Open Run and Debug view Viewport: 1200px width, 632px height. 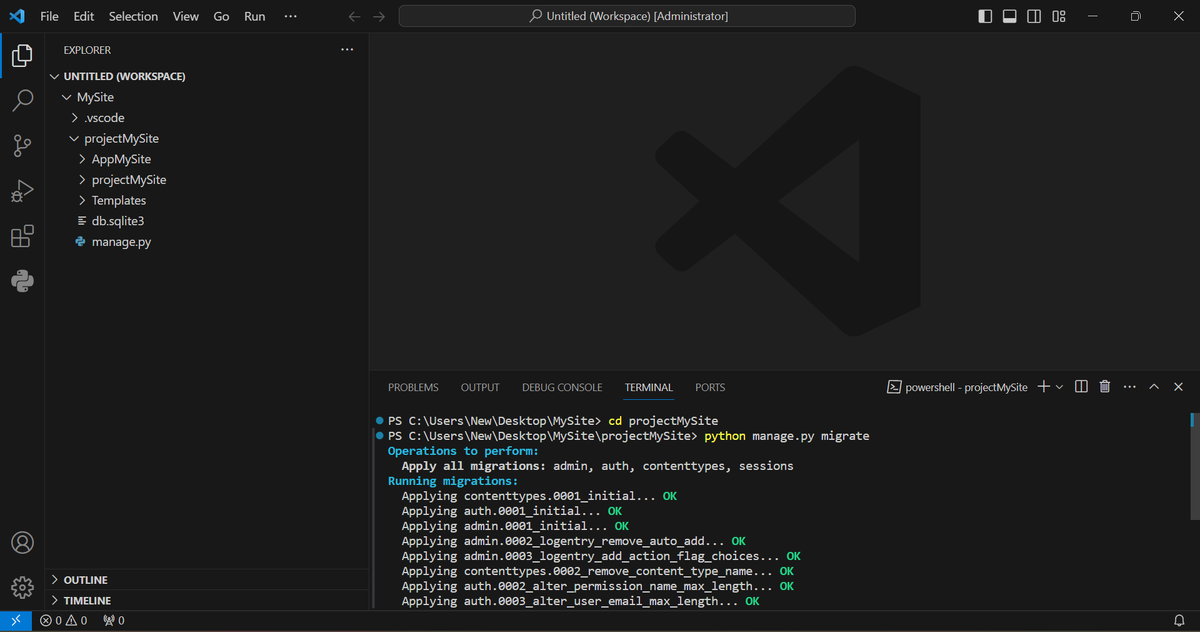22,191
